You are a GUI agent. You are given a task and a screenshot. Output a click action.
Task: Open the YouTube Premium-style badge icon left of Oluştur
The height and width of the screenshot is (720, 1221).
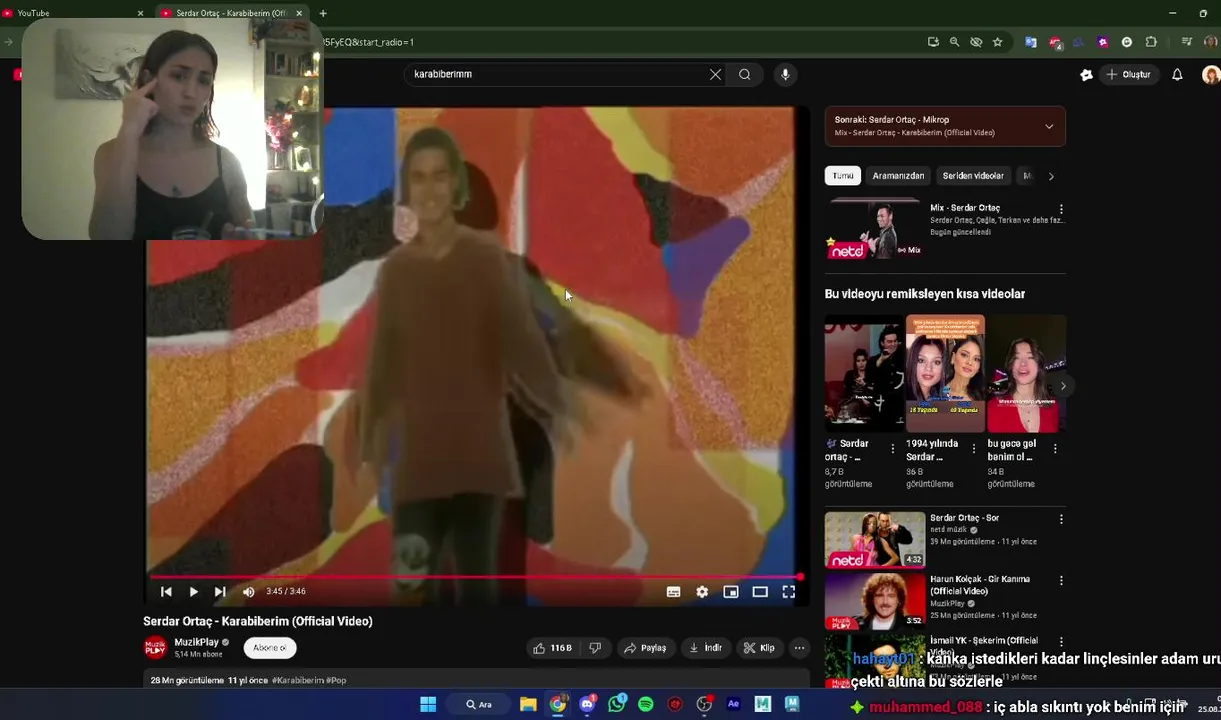point(1086,74)
